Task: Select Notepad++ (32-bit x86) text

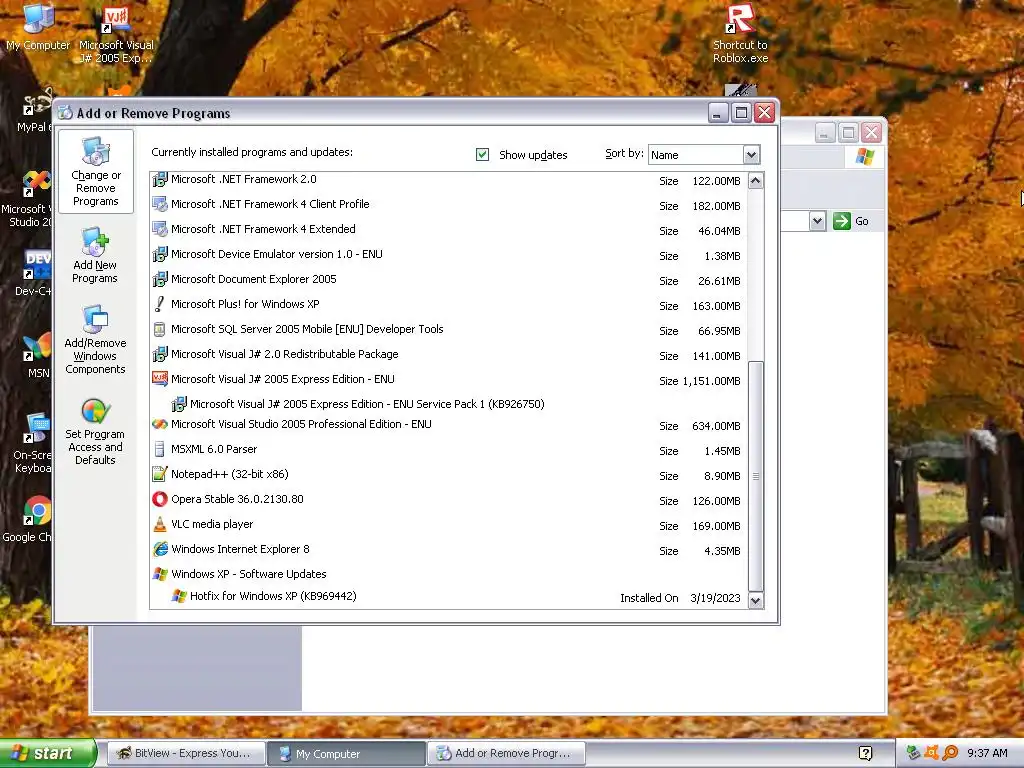Action: [230, 474]
